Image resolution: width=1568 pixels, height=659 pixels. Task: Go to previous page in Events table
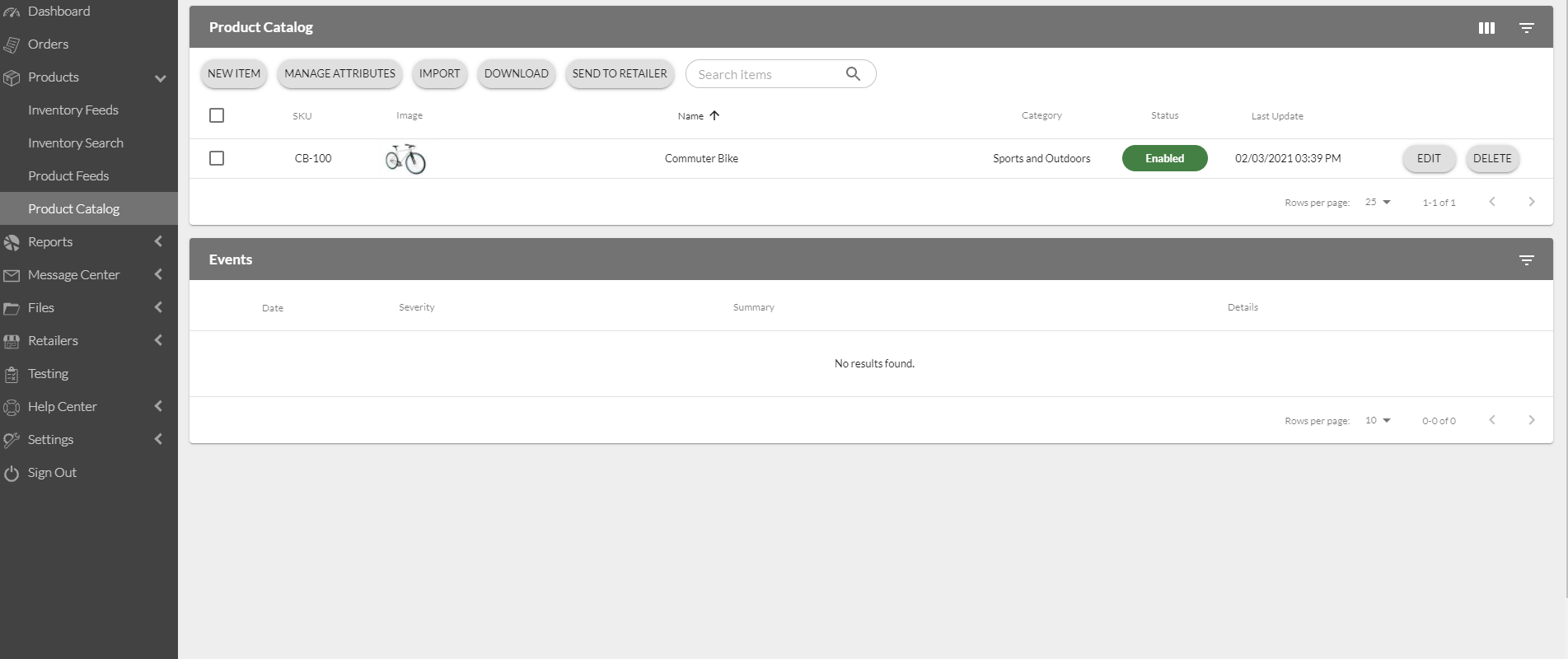click(1491, 420)
